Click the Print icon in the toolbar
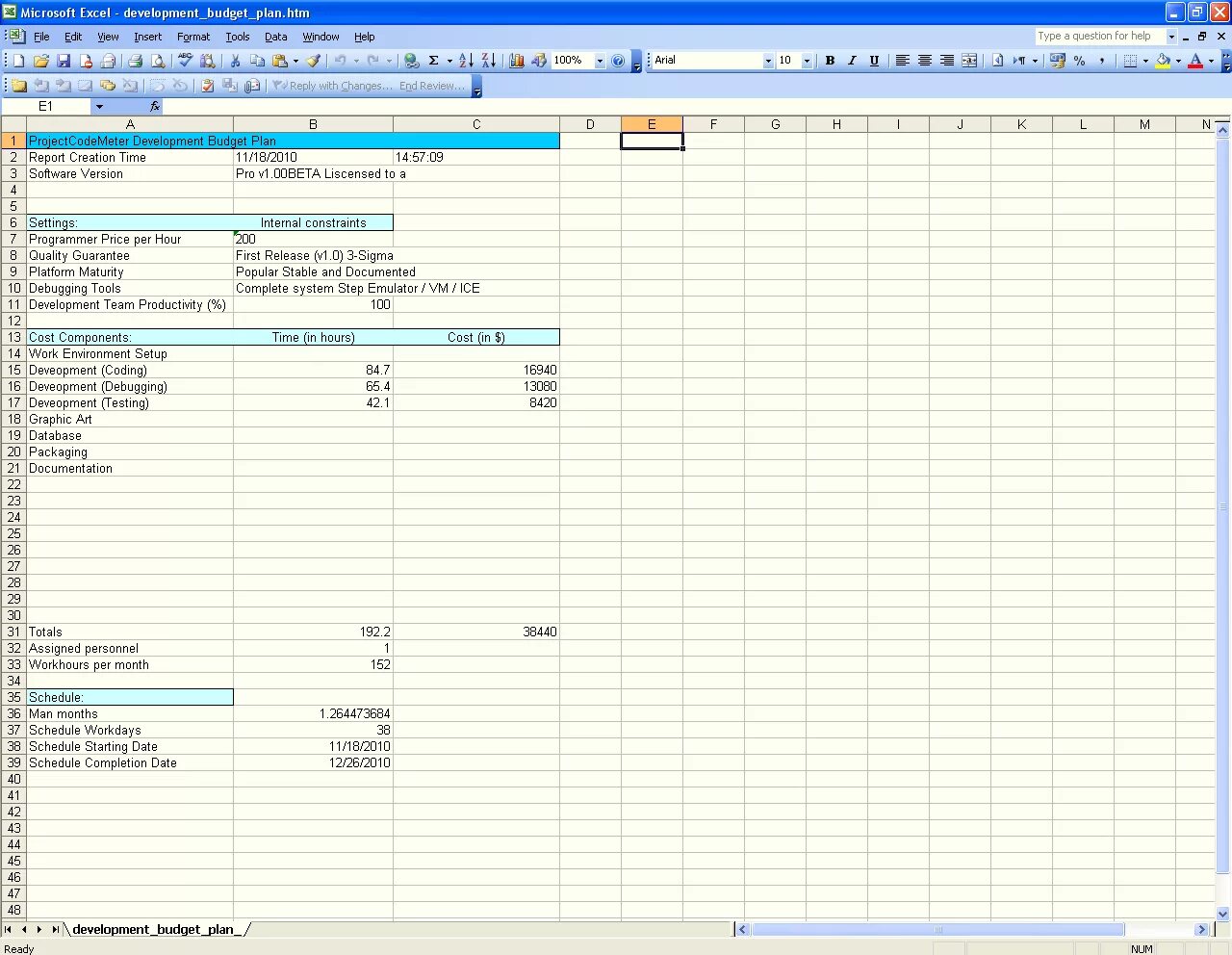The image size is (1232, 955). [x=135, y=61]
